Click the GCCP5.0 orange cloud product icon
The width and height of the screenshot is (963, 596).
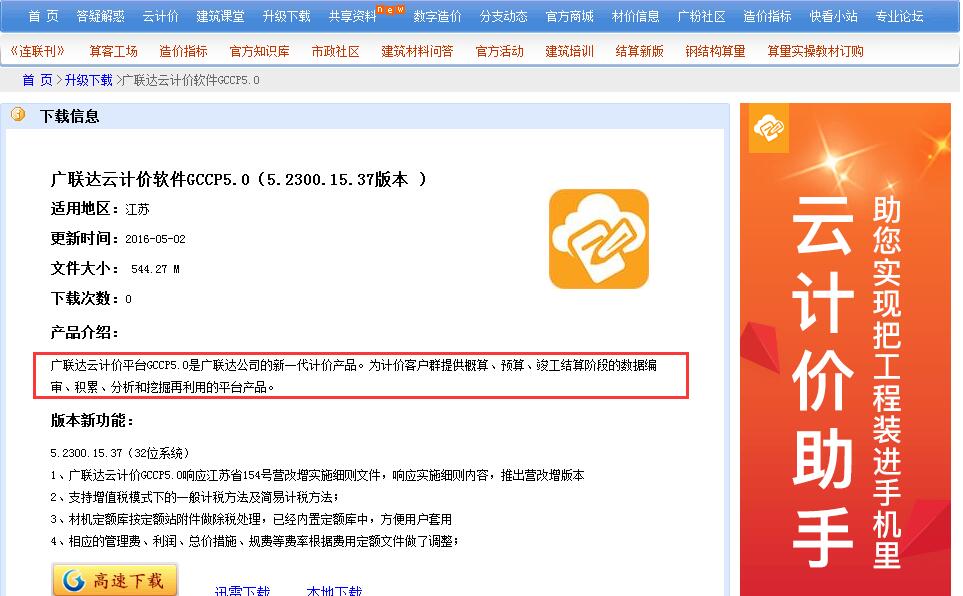tap(599, 239)
